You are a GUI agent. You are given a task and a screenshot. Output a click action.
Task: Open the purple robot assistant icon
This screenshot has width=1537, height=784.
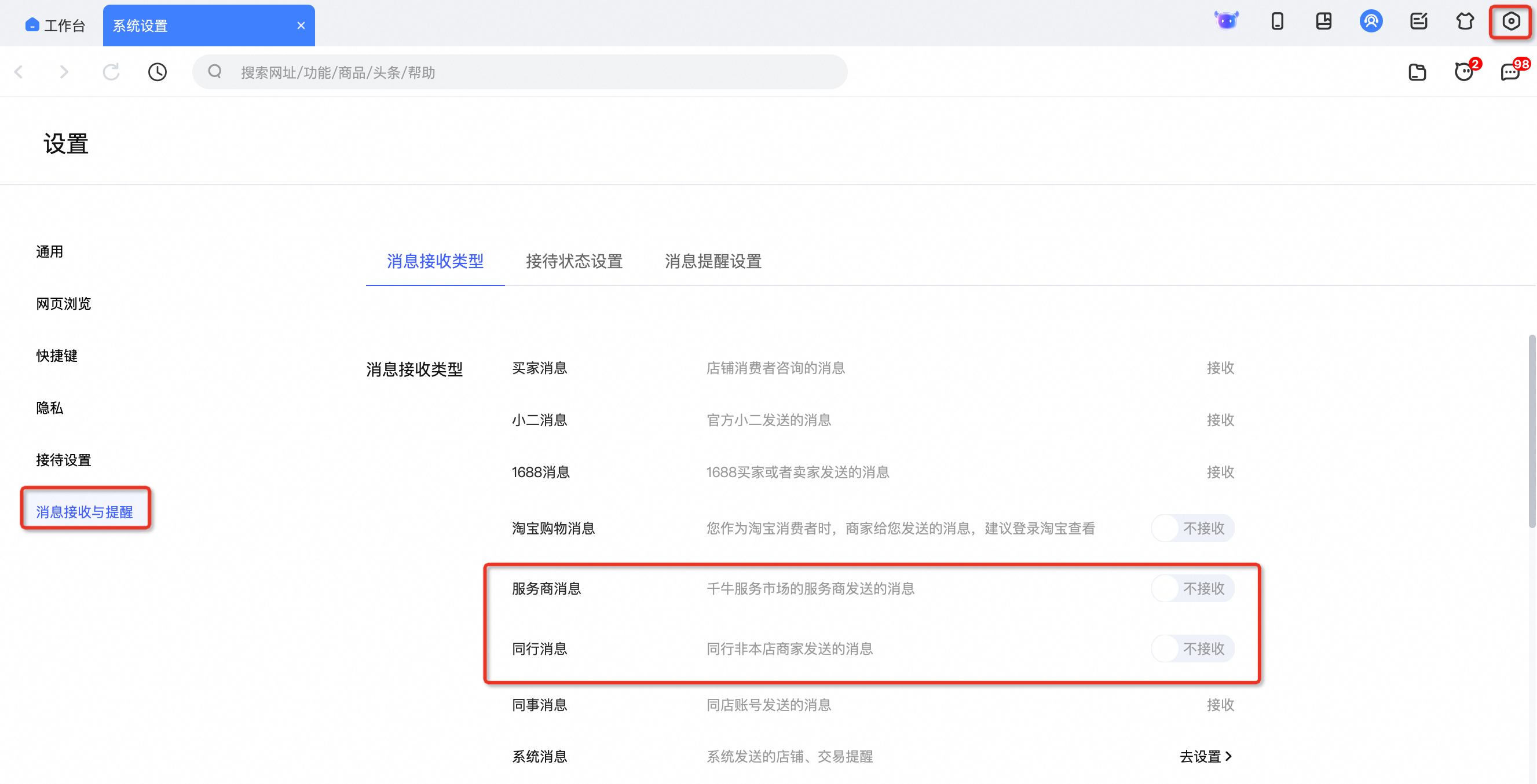[1227, 21]
